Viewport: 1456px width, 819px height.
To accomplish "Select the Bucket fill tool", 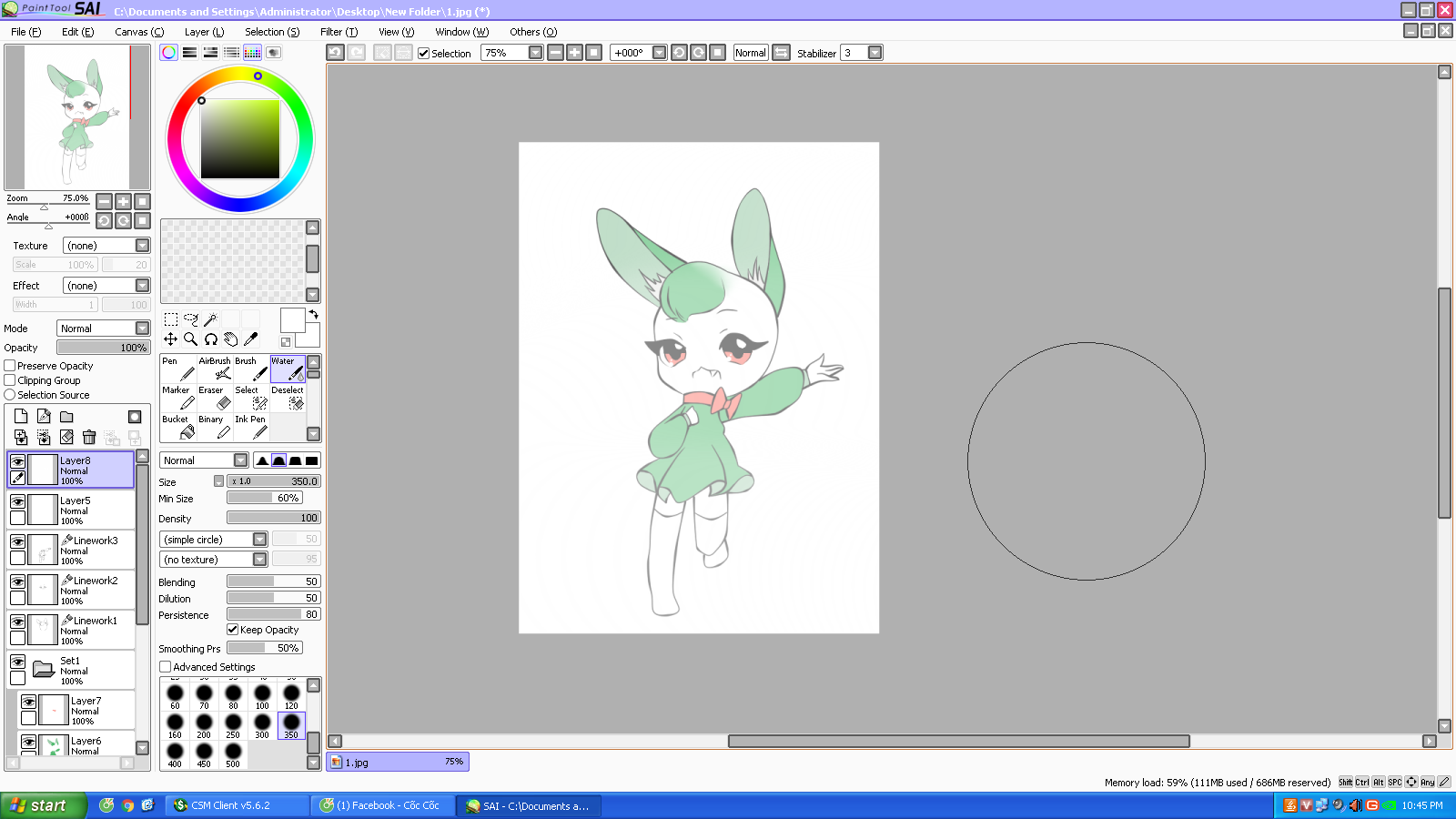I will [177, 427].
